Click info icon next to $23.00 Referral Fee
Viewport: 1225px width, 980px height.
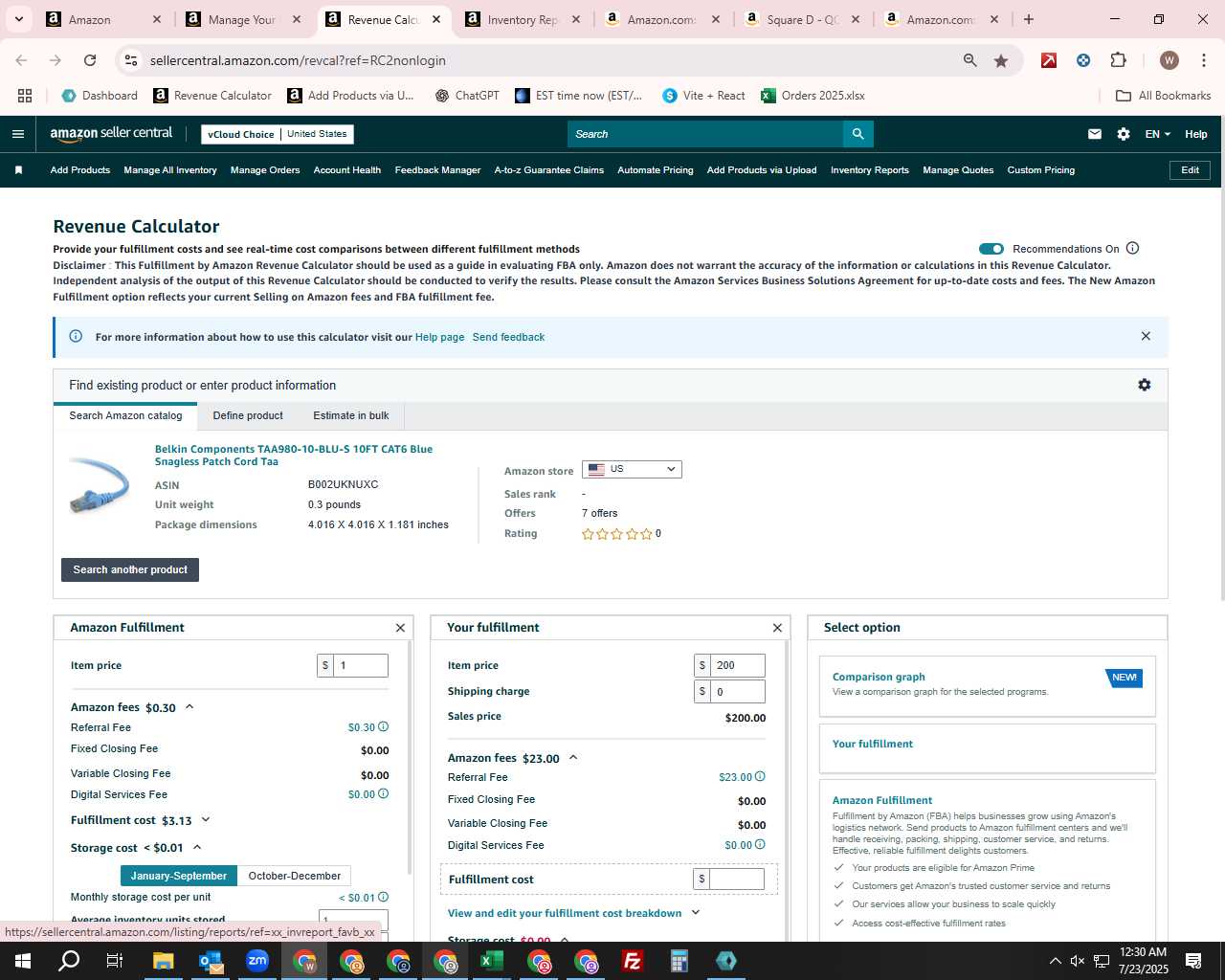[x=760, y=777]
